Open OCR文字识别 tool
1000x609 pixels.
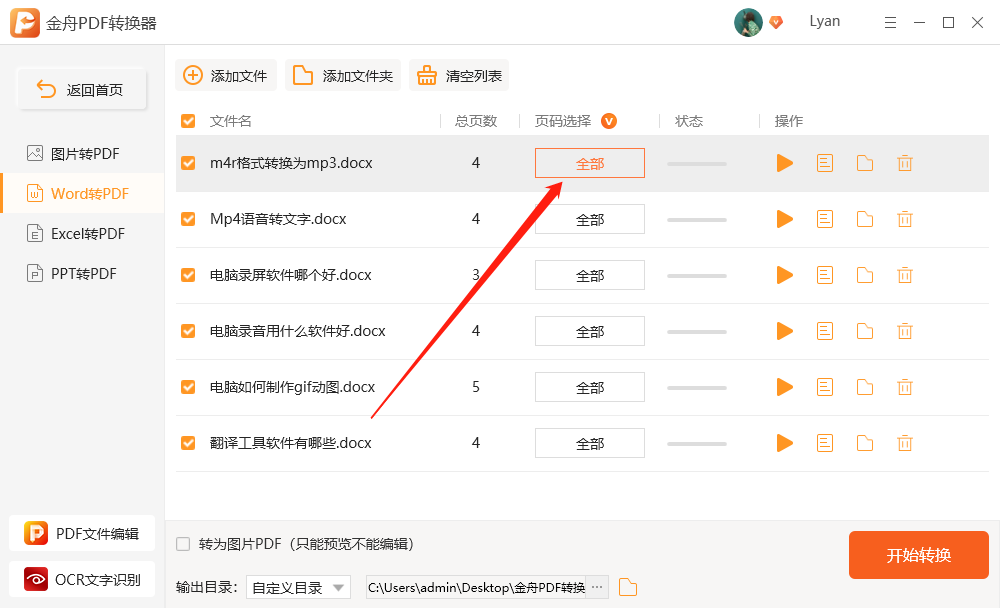pos(82,579)
